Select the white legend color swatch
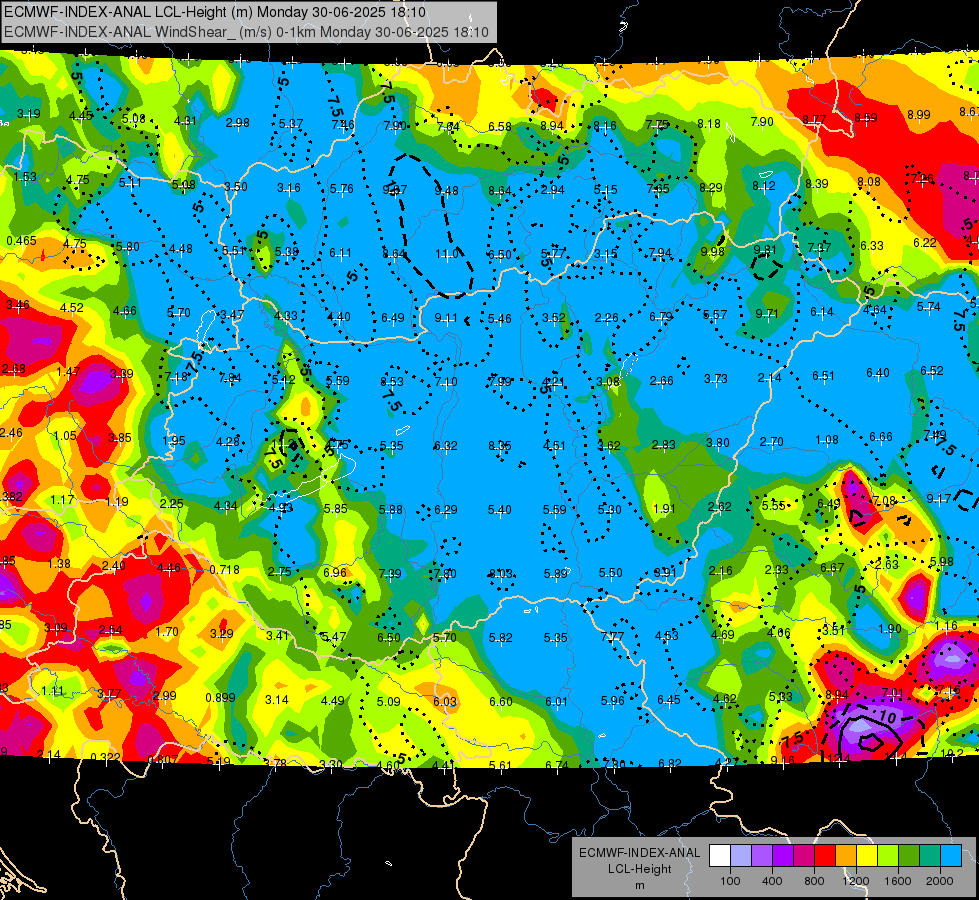 pyautogui.click(x=720, y=856)
